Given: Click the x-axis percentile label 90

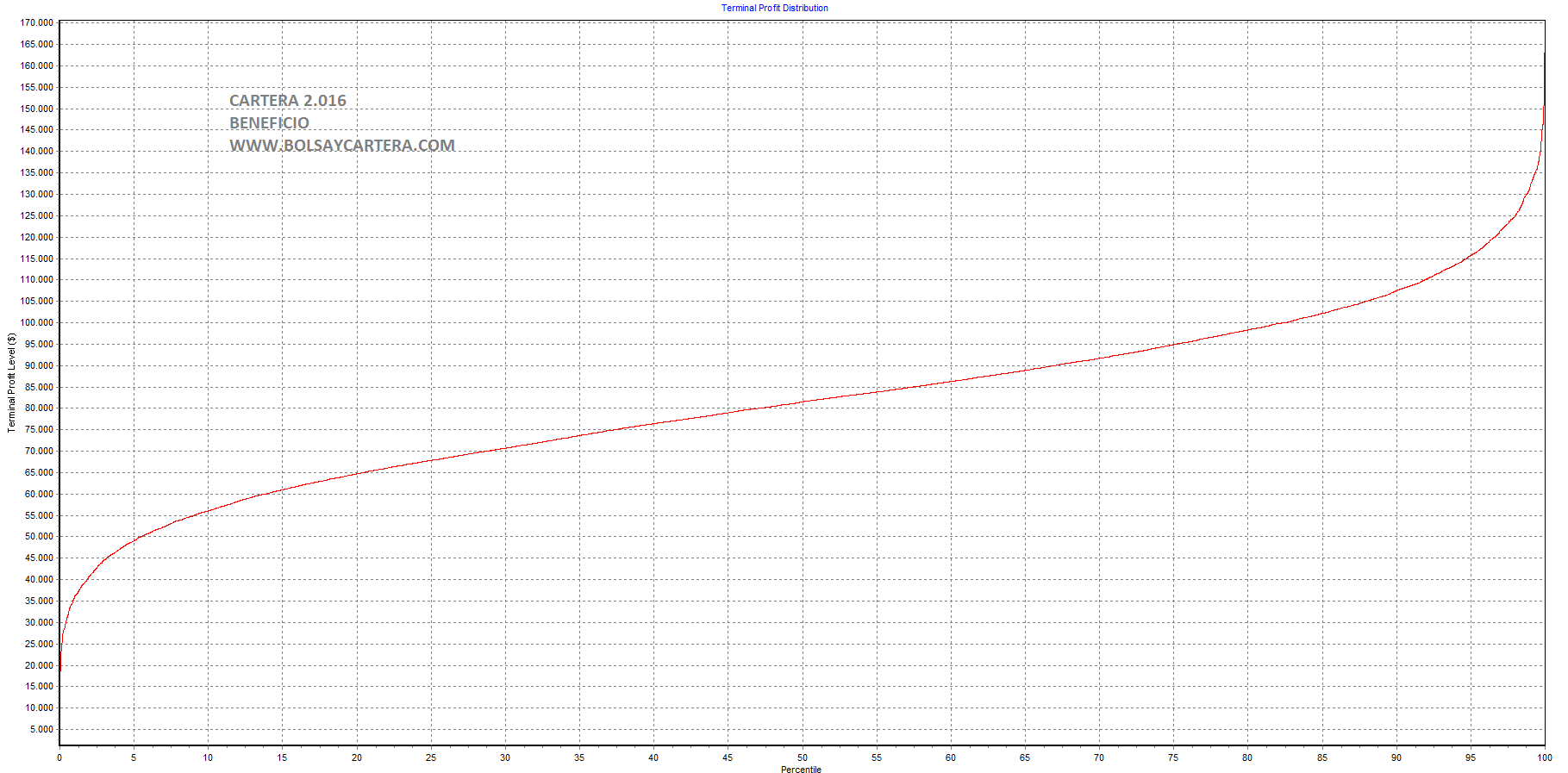Looking at the screenshot, I should click(1396, 757).
